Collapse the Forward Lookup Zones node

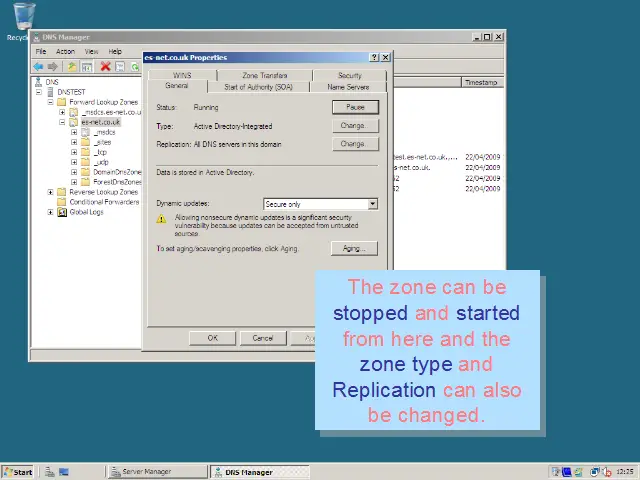pyautogui.click(x=50, y=102)
